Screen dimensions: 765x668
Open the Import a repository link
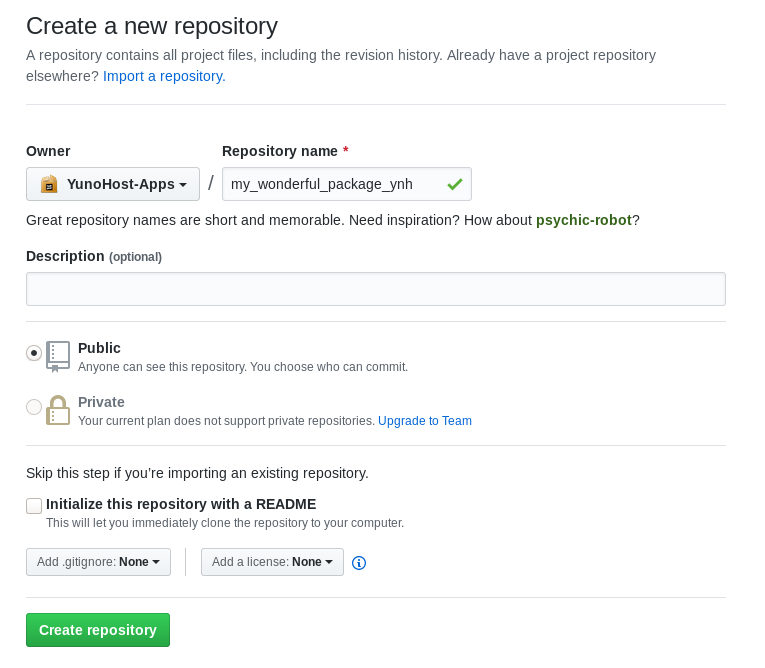tap(164, 76)
